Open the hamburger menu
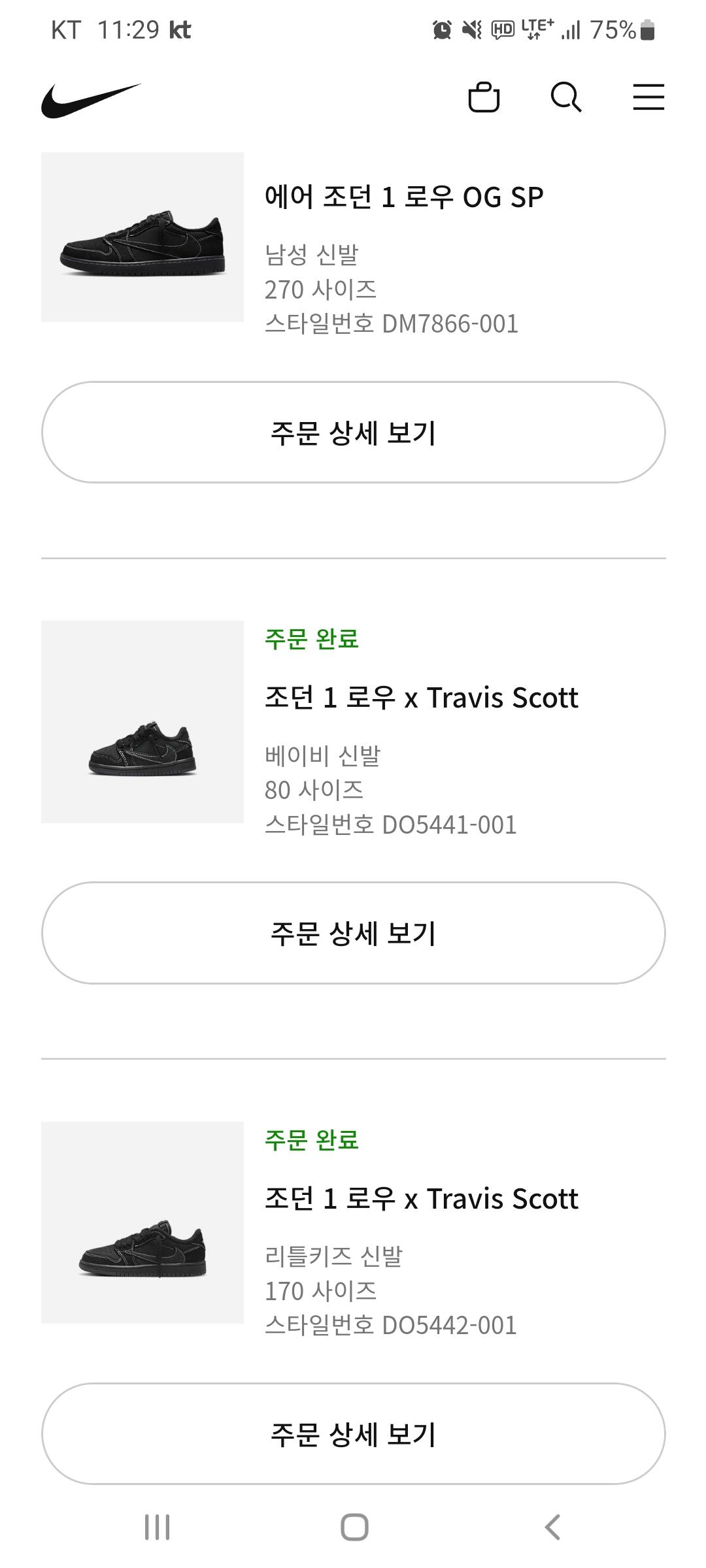The width and height of the screenshot is (706, 1568). [648, 97]
